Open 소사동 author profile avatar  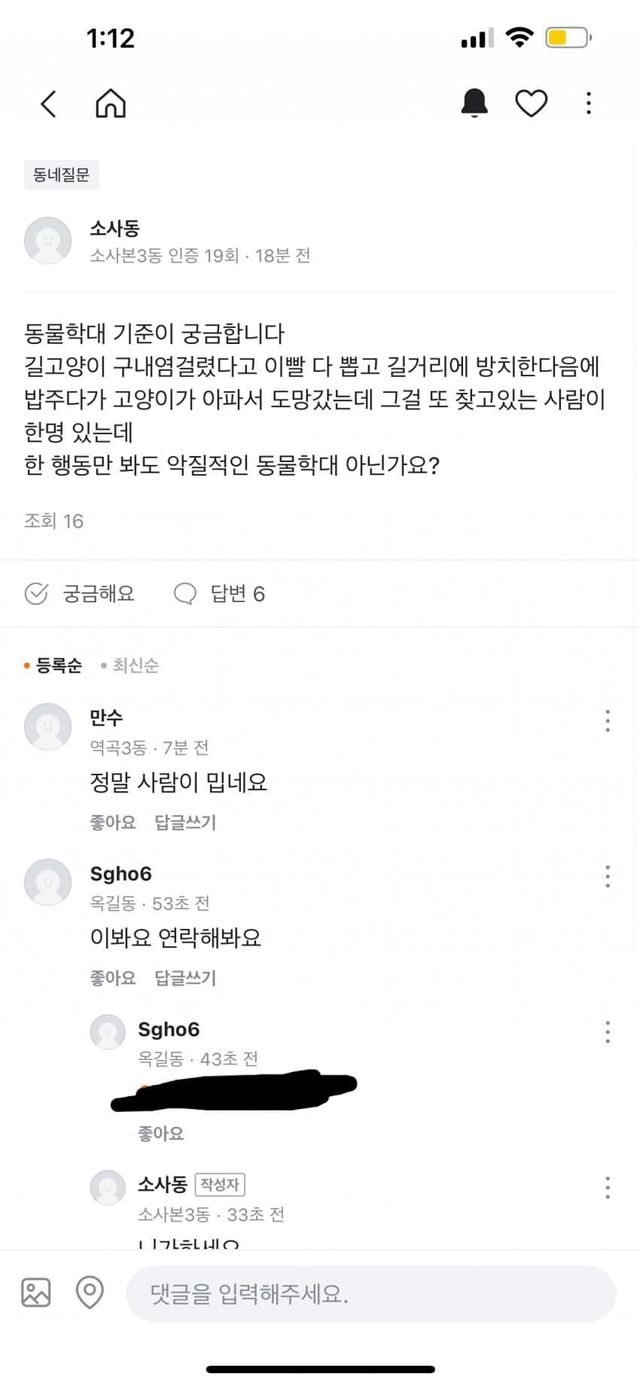pos(48,241)
